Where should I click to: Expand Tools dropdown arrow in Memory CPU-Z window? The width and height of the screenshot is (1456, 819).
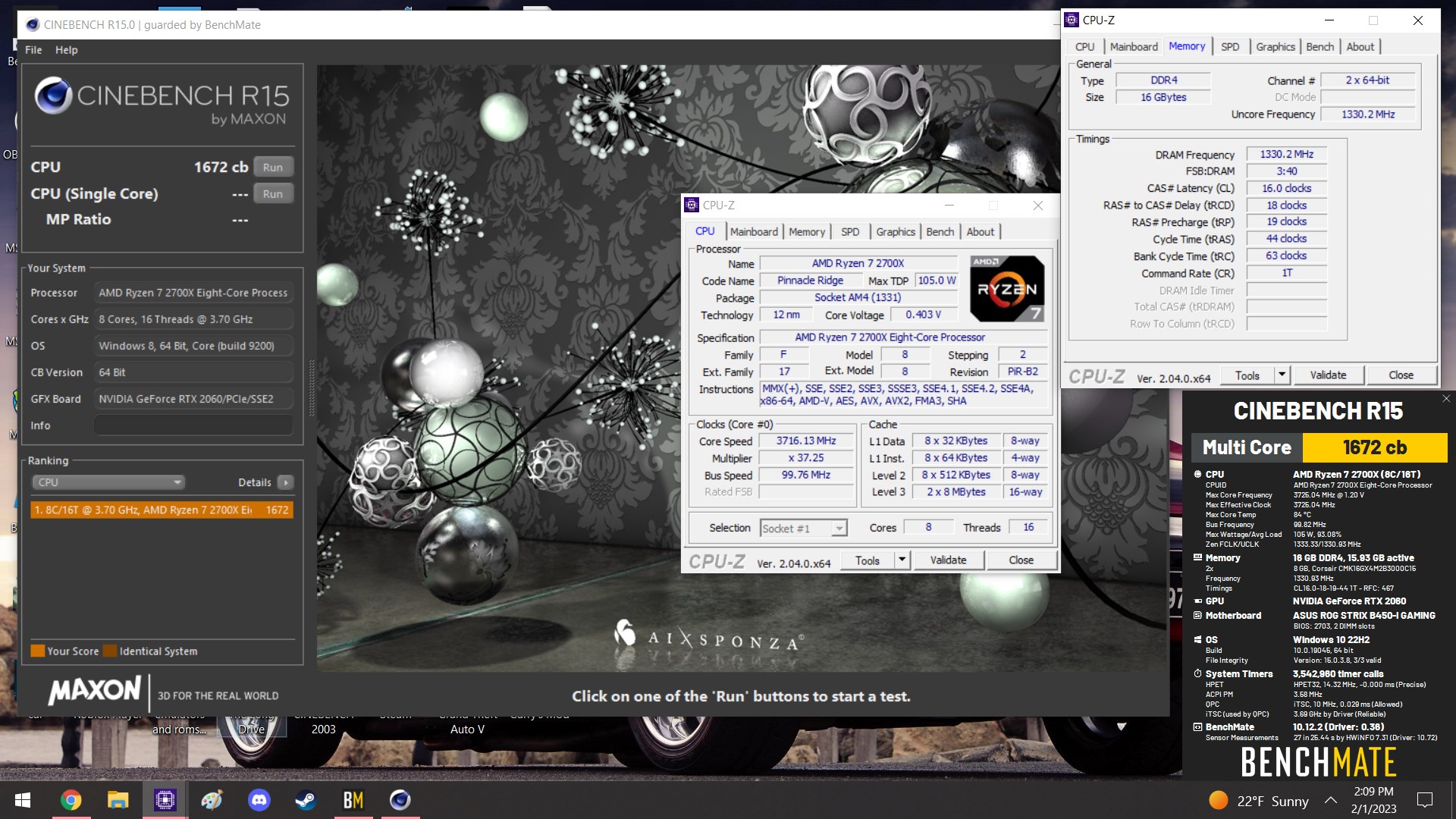pos(1282,375)
